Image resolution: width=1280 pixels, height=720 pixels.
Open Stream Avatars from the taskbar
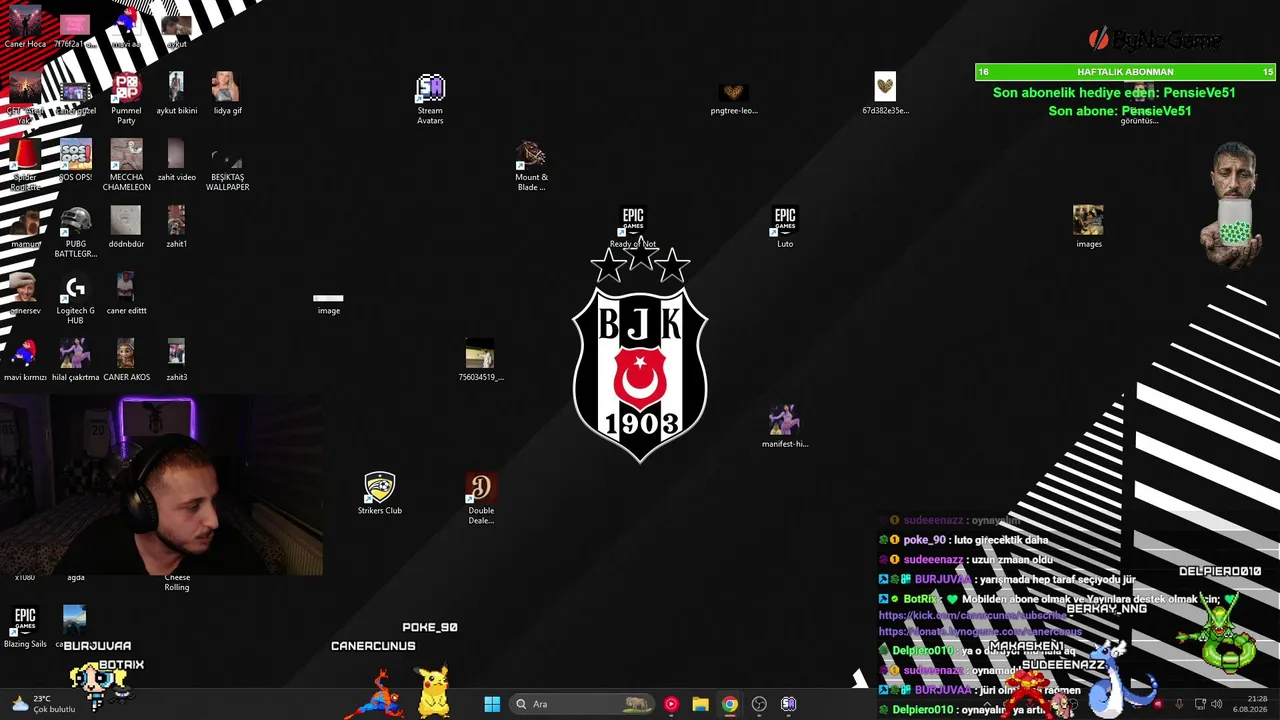788,704
